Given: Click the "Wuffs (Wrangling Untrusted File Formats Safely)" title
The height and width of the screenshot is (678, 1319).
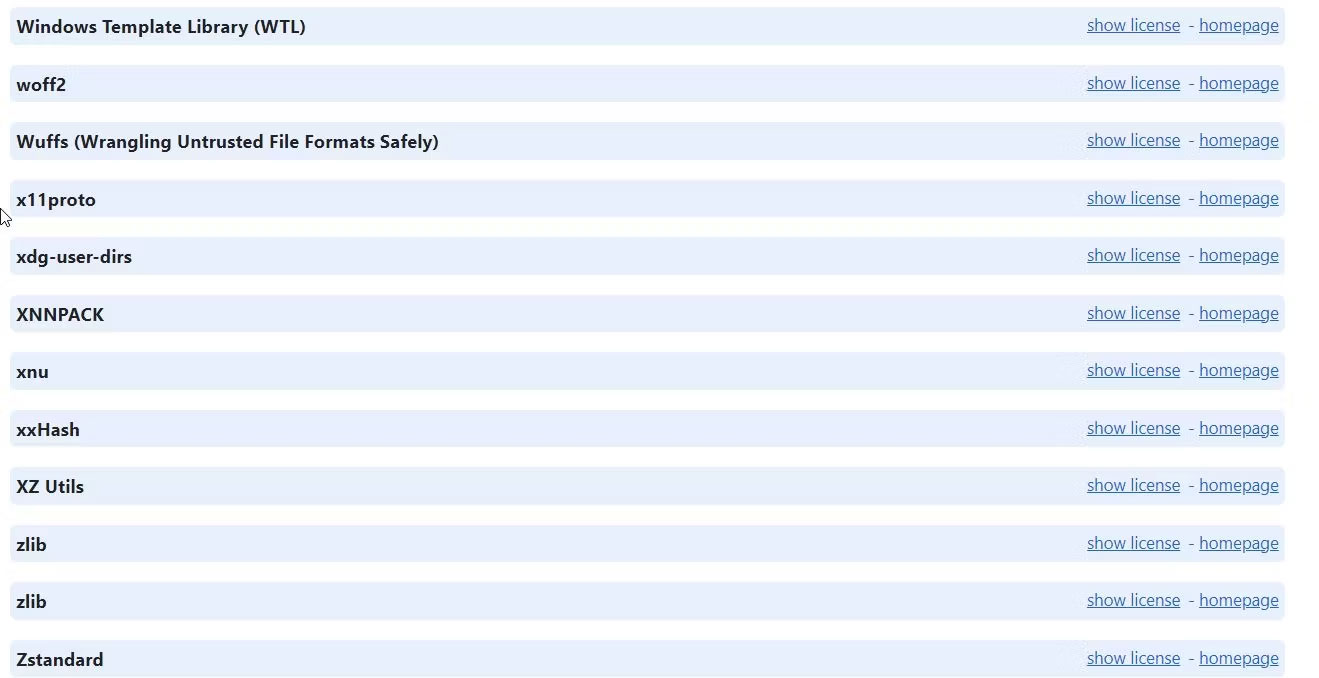Looking at the screenshot, I should (x=227, y=142).
